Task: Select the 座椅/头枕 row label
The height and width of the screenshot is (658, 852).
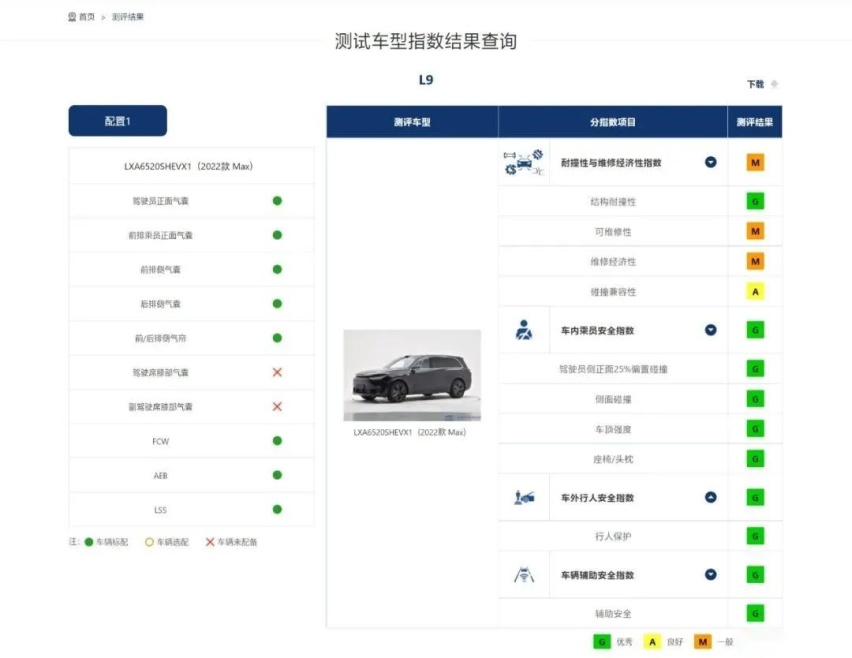Action: 613,459
